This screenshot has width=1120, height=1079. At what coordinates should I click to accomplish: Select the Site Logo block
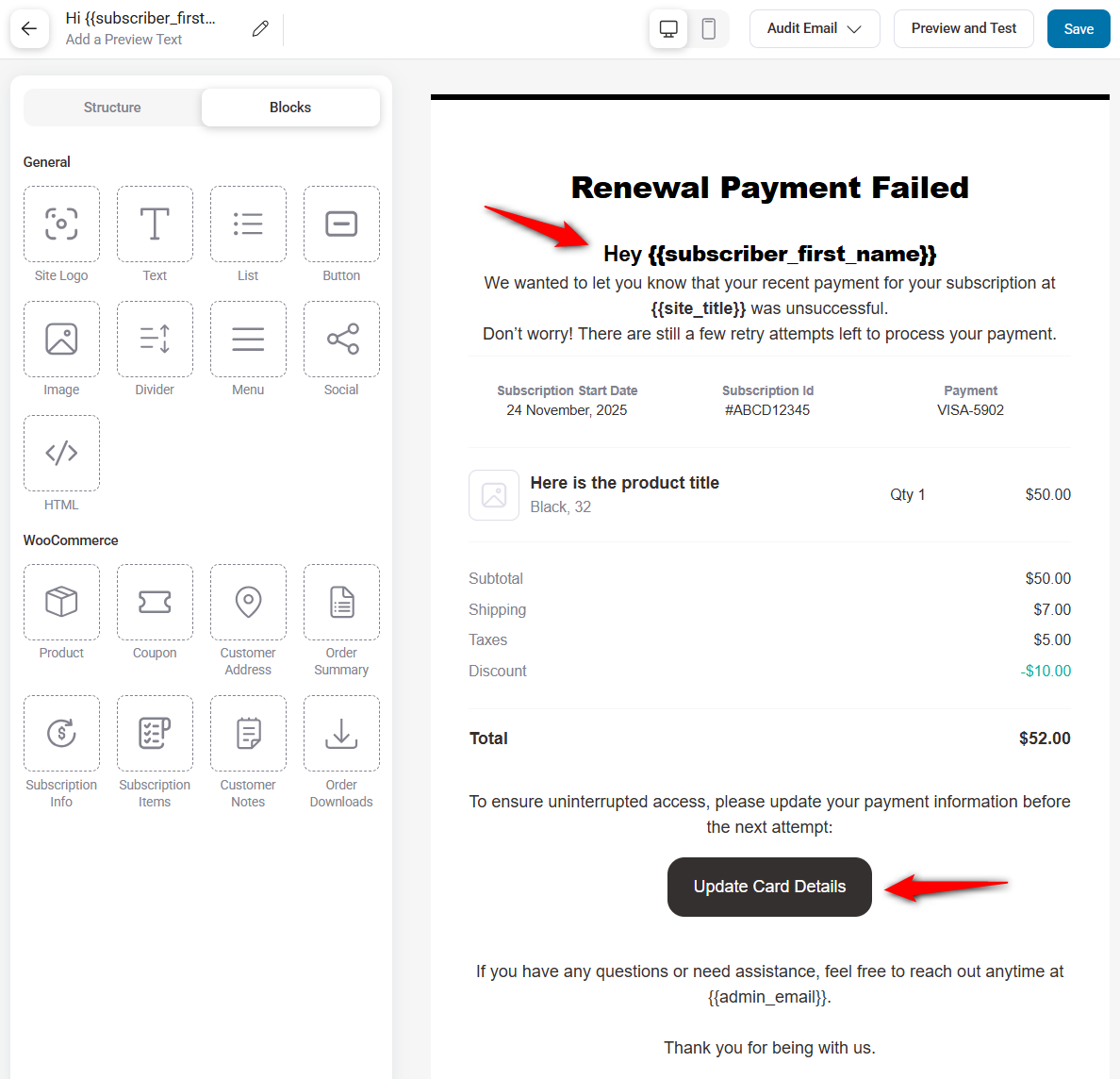pyautogui.click(x=61, y=224)
